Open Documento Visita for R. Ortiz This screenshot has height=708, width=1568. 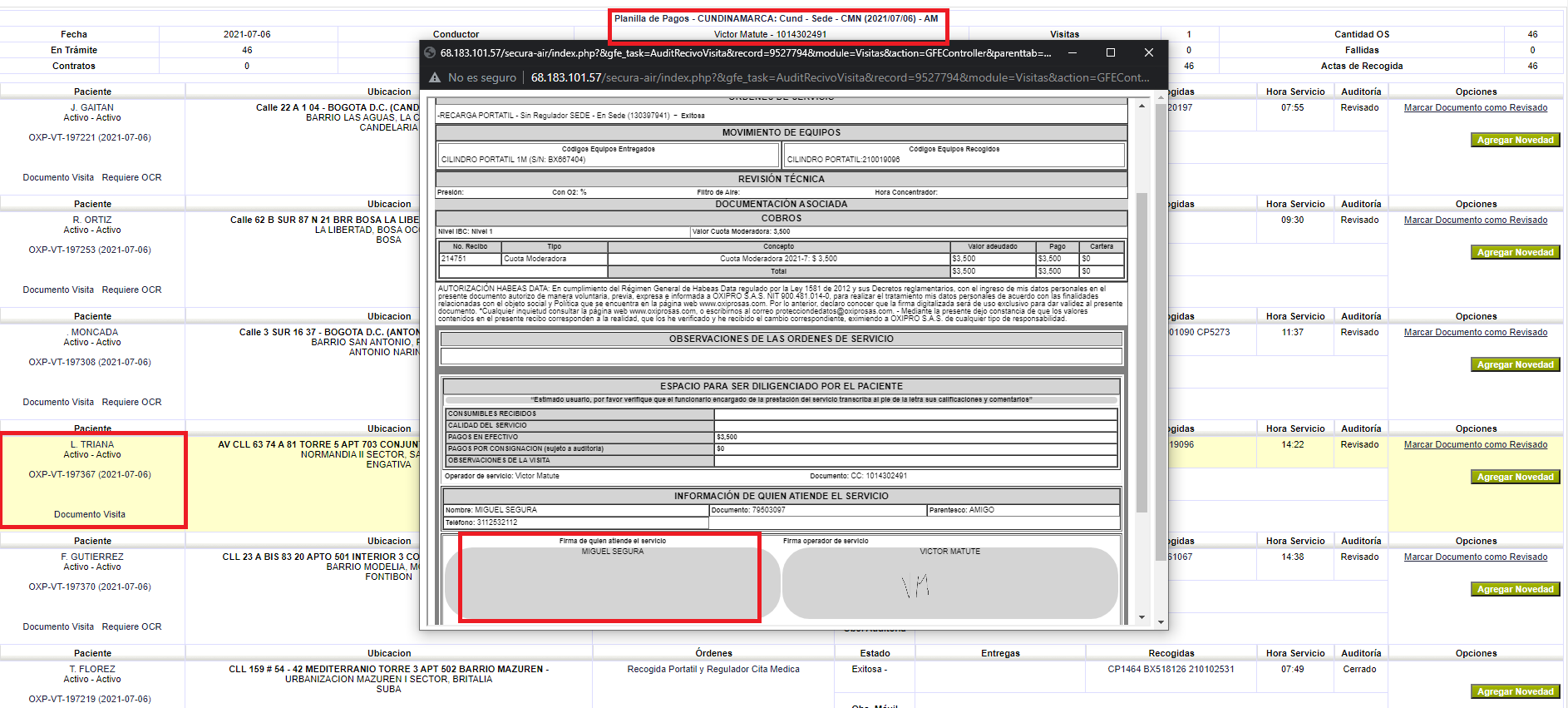(58, 290)
